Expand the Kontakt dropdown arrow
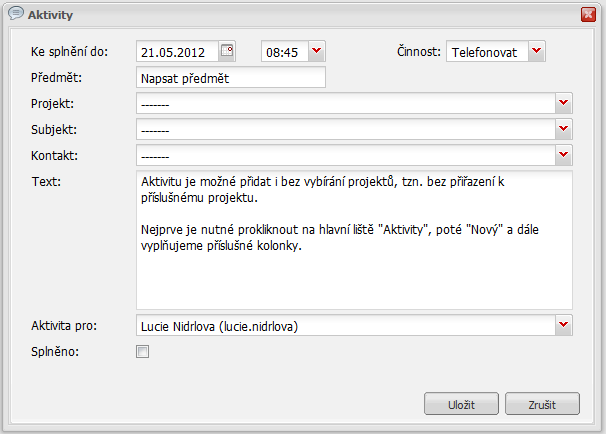The height and width of the screenshot is (434, 606). tap(563, 155)
